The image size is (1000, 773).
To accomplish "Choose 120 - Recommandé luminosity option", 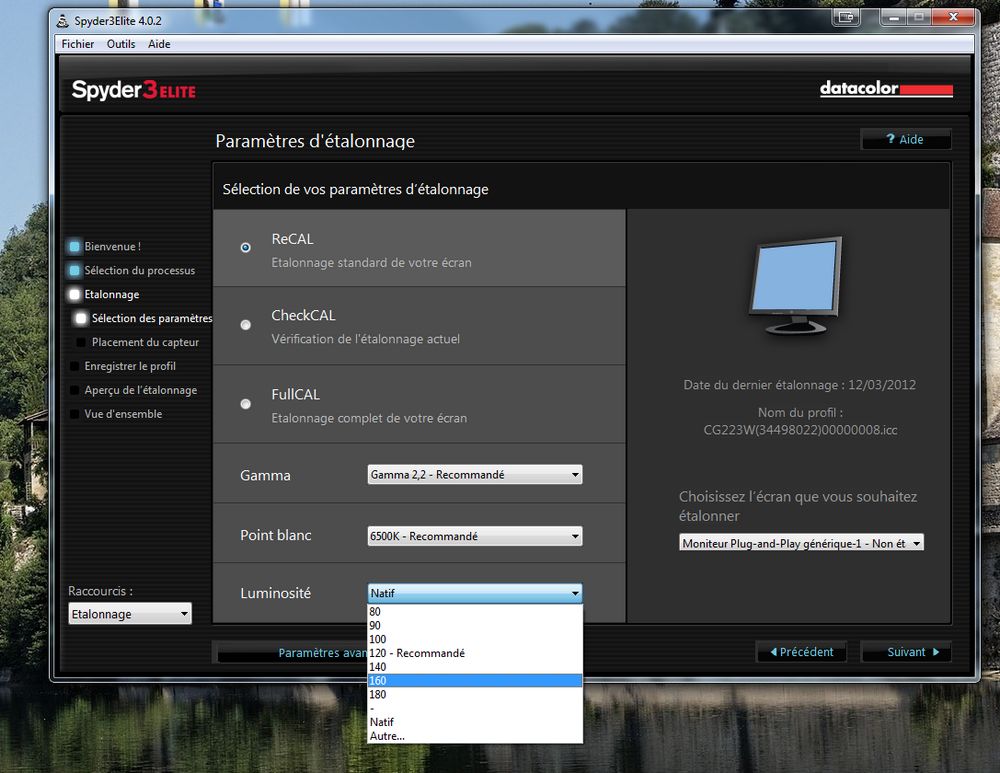I will coord(474,653).
